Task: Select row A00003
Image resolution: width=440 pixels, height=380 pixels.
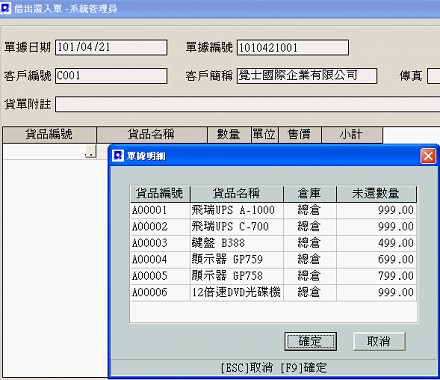Action: (273, 243)
